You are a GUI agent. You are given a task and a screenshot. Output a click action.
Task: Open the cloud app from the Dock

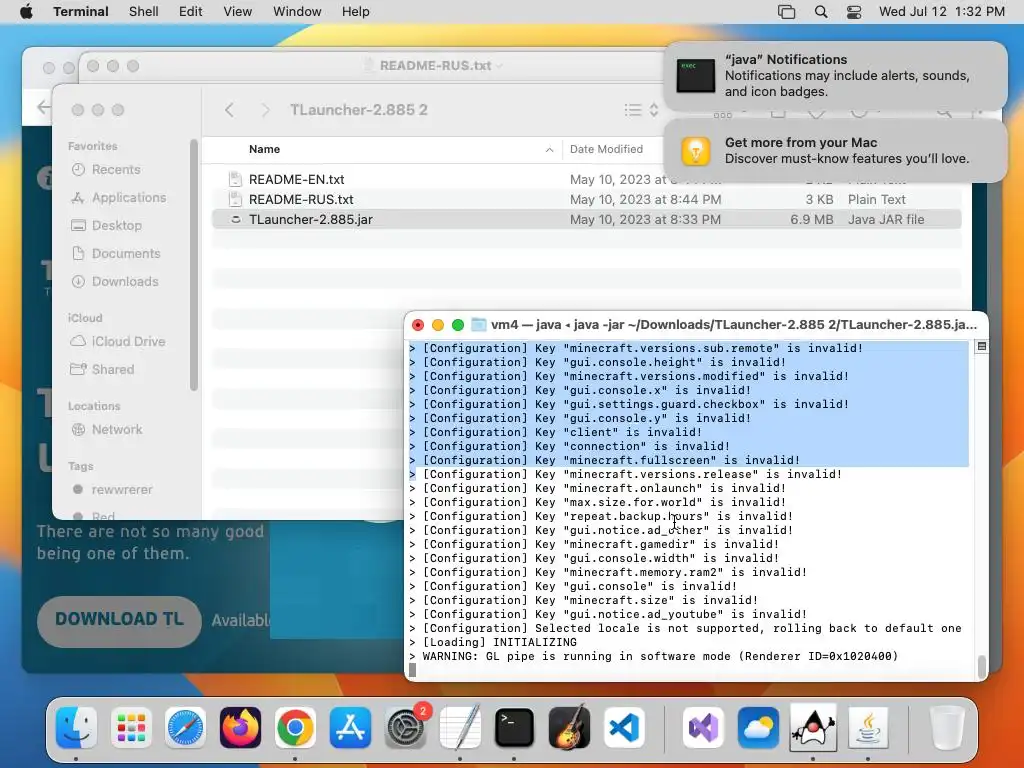[758, 728]
